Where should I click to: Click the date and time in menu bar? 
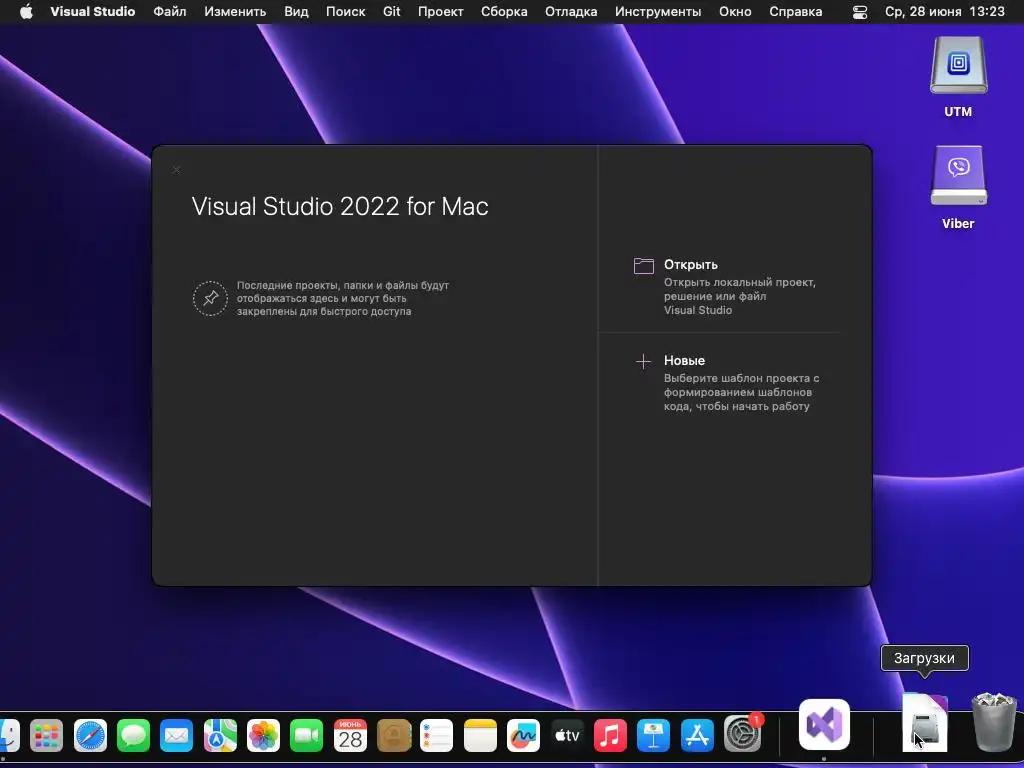pos(944,11)
